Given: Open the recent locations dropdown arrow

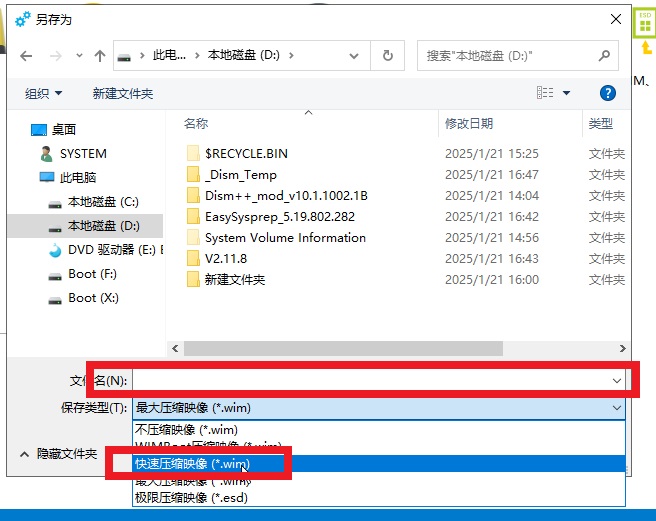Looking at the screenshot, I should [x=77, y=56].
